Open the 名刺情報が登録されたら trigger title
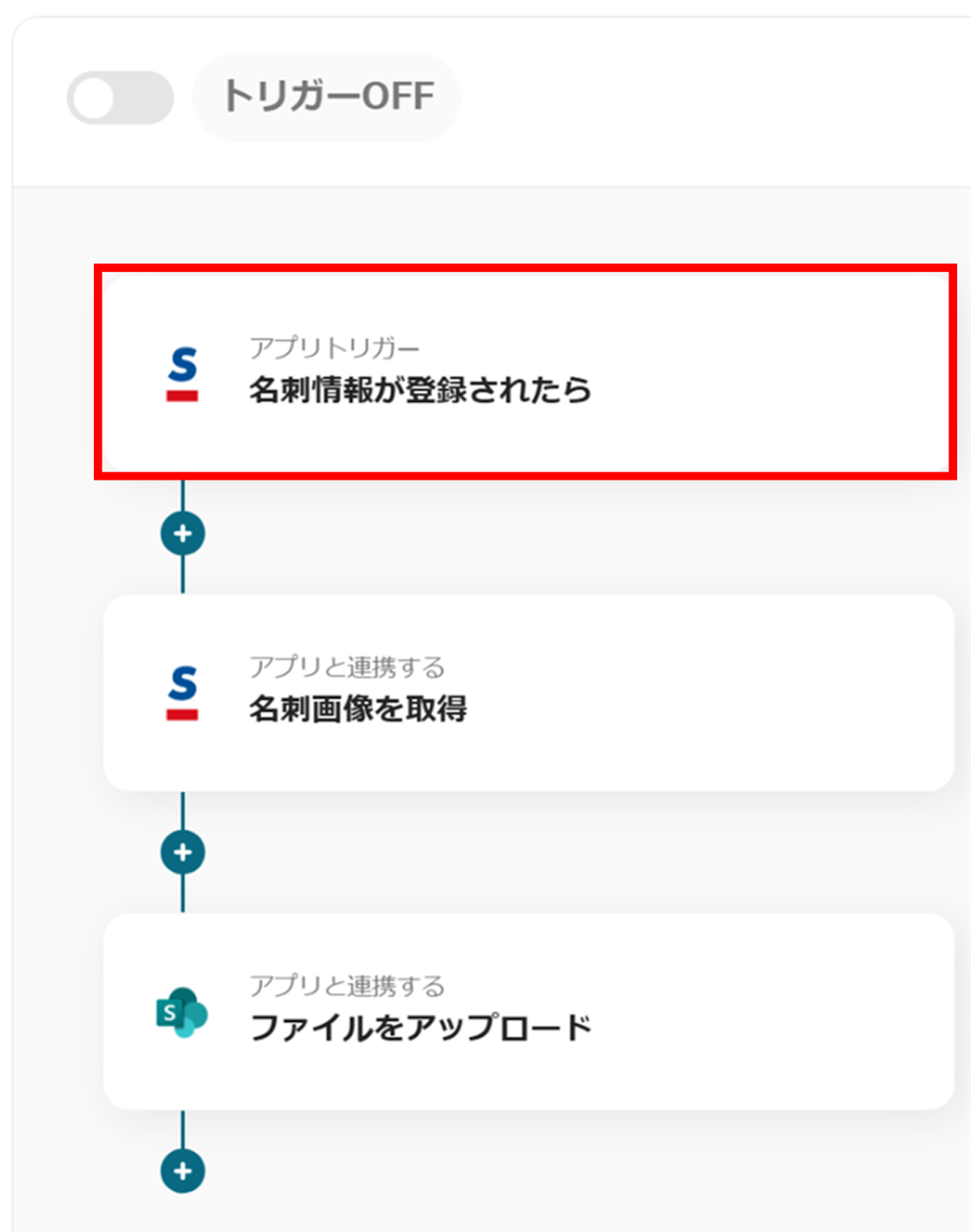Image resolution: width=971 pixels, height=1232 pixels. 420,390
